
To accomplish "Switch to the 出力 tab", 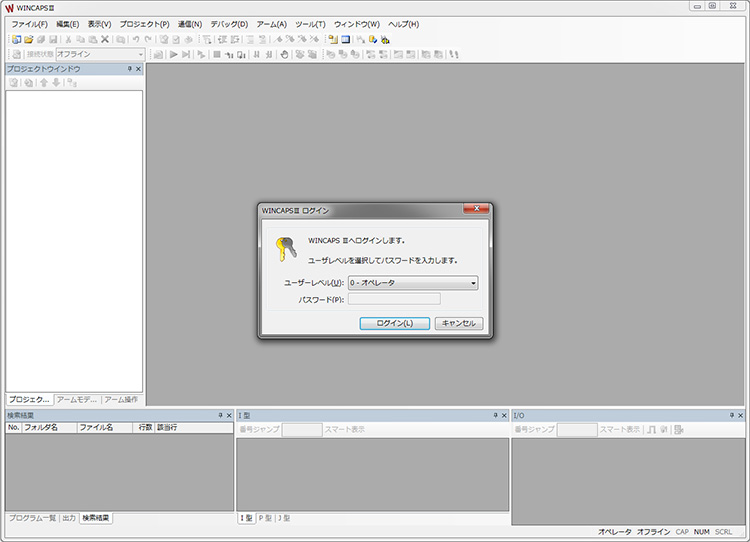I will coord(69,518).
